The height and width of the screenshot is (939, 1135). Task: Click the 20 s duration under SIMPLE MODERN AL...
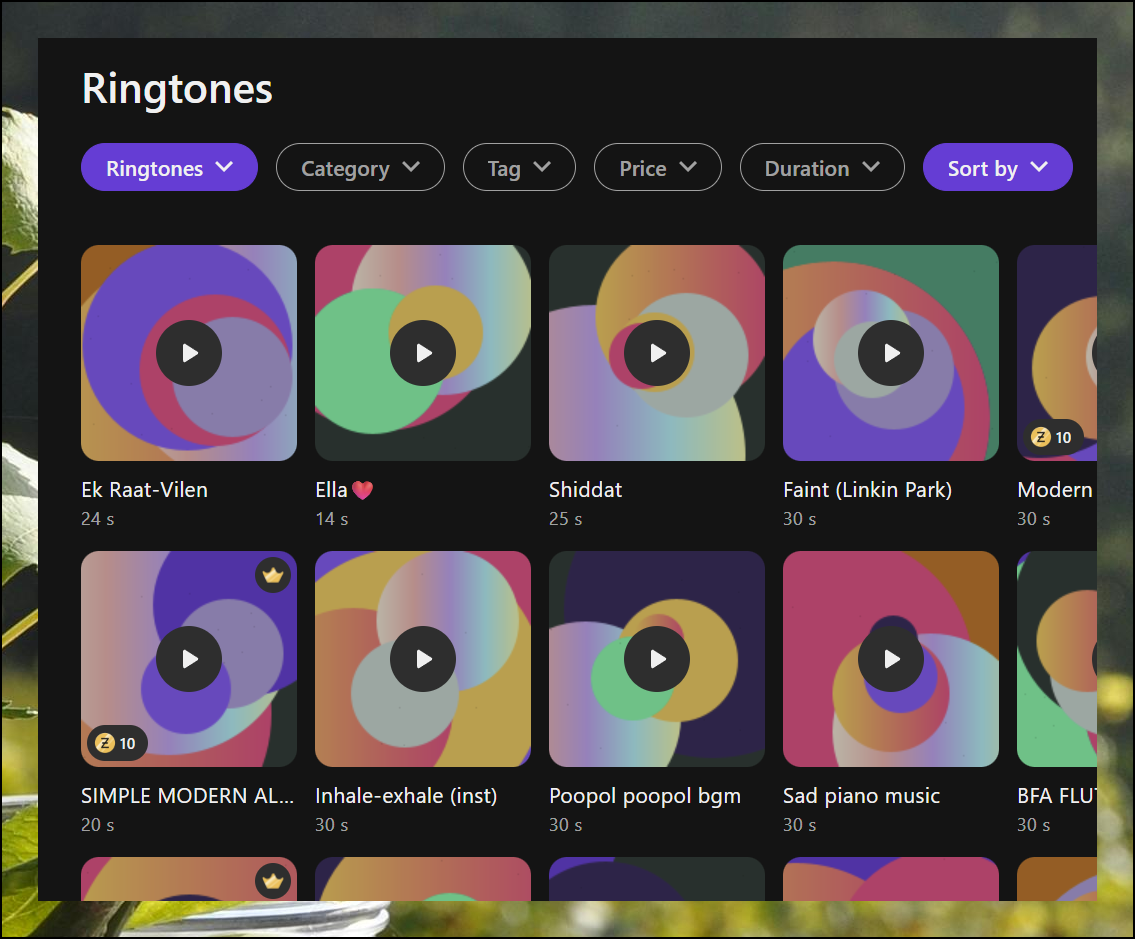click(98, 825)
